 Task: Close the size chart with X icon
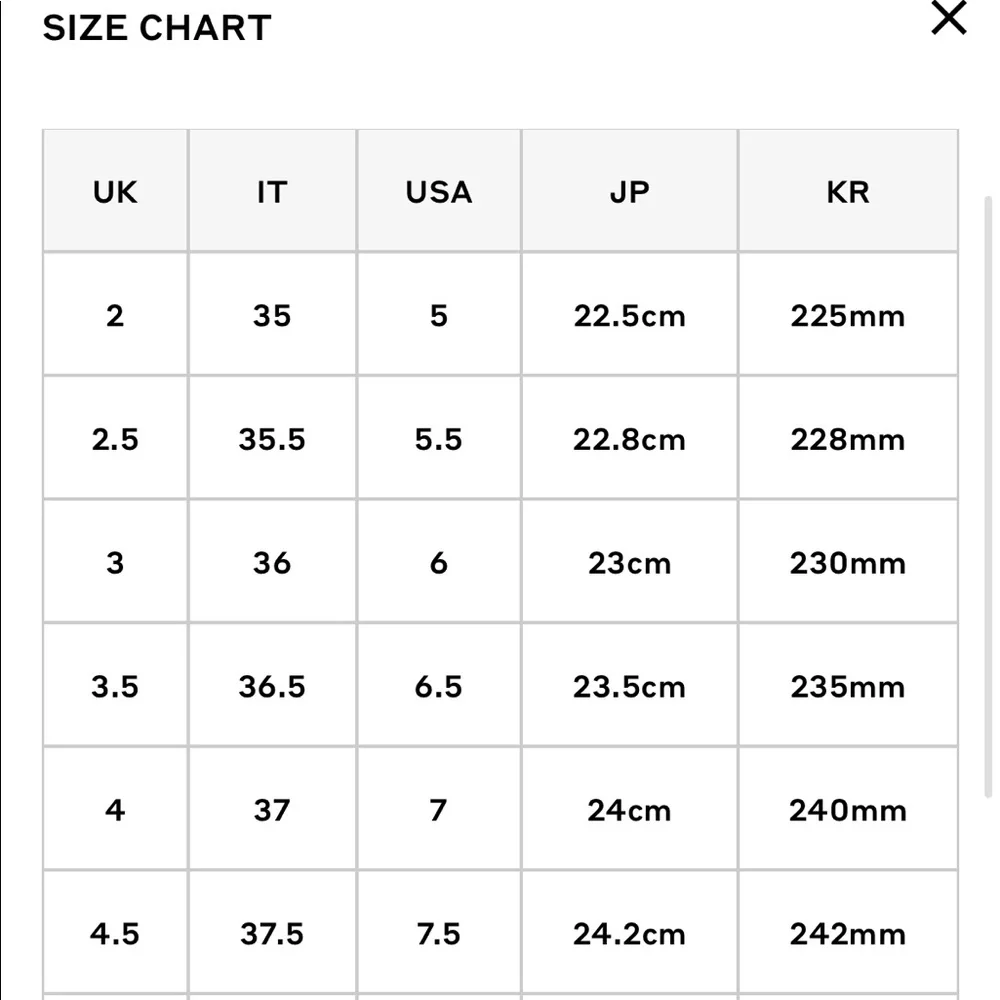tap(948, 18)
